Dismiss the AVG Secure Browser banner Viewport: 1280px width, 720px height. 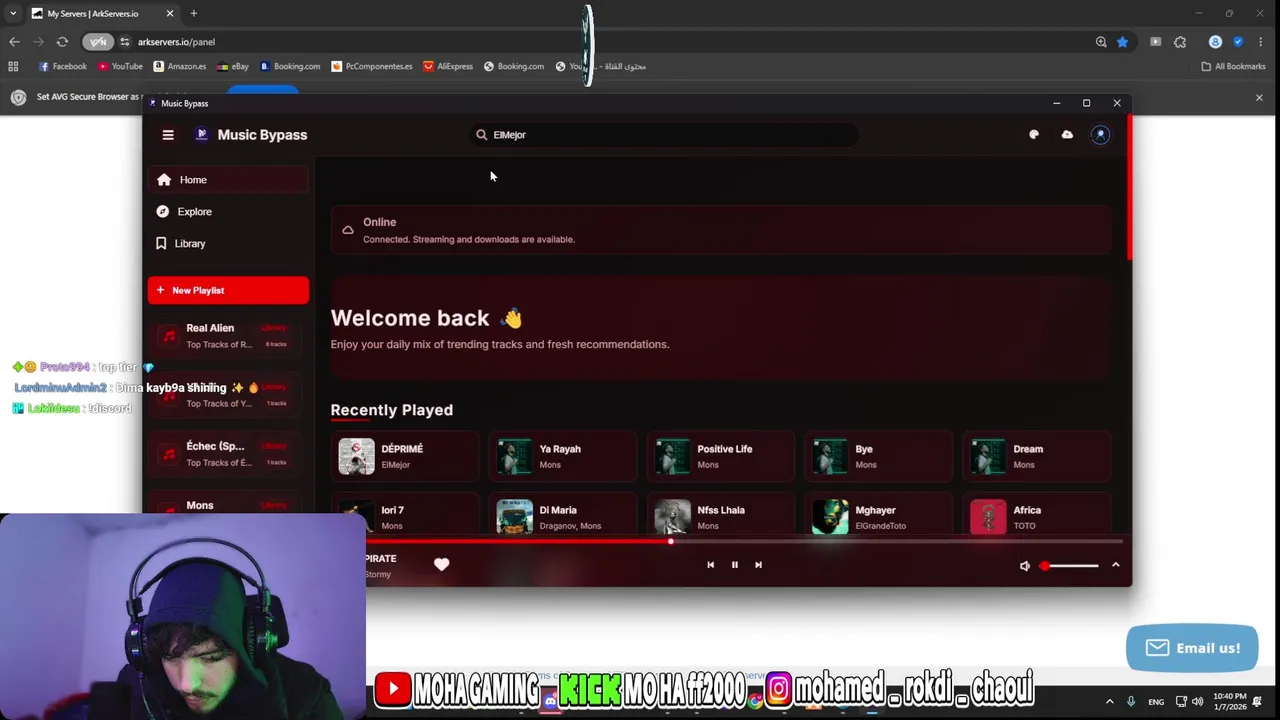[x=1259, y=97]
